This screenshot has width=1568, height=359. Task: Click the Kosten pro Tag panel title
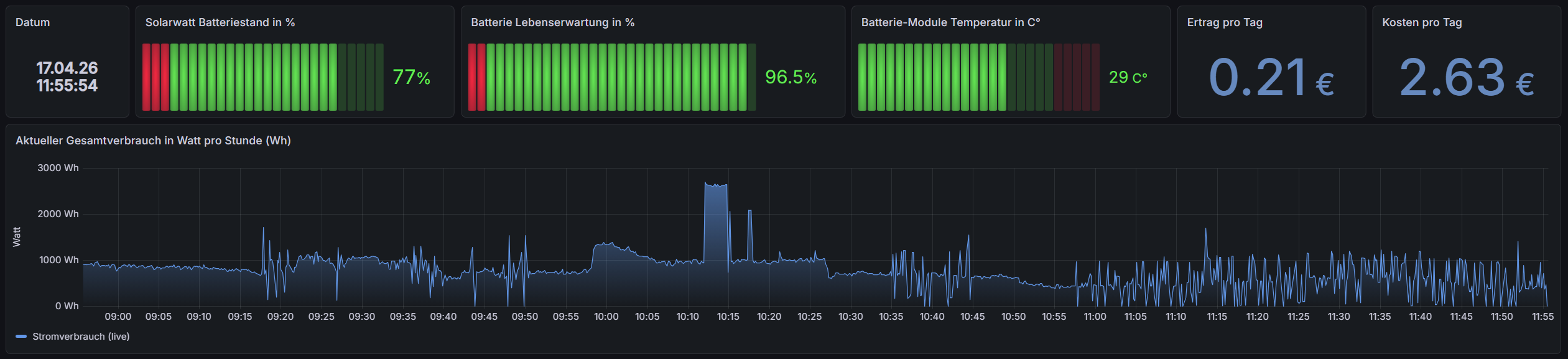1421,22
